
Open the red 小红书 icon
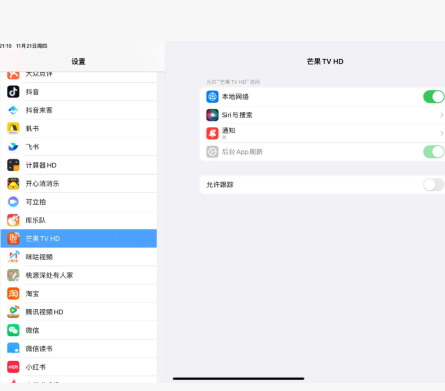13,367
